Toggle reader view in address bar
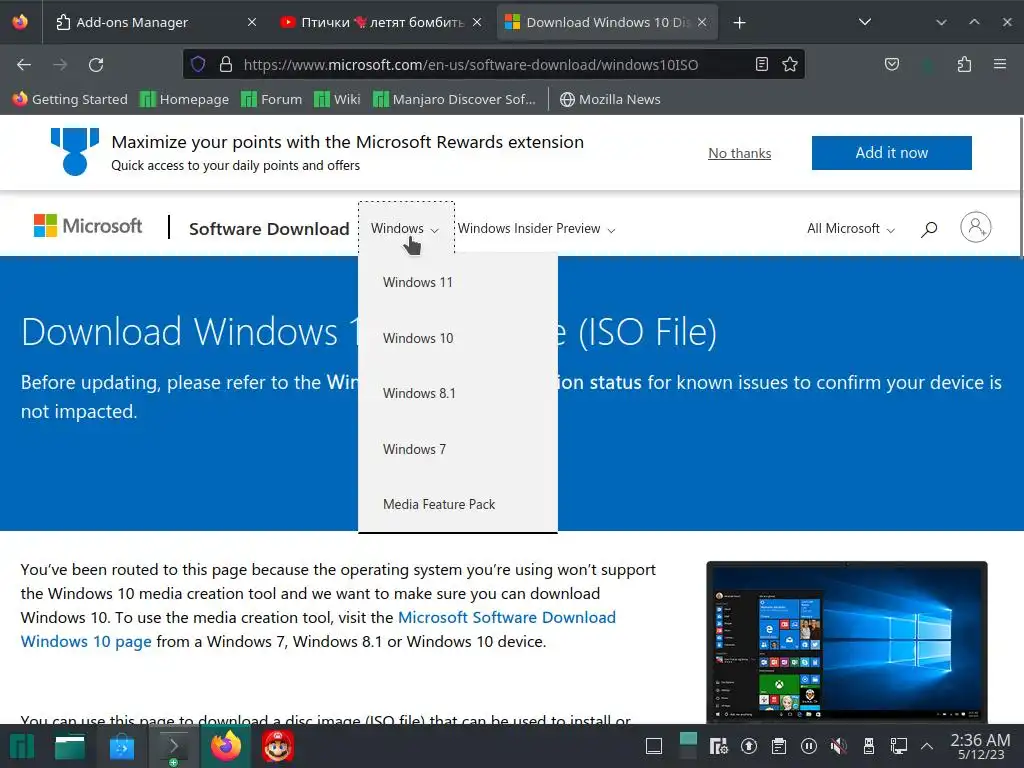The image size is (1024, 768). tap(761, 64)
